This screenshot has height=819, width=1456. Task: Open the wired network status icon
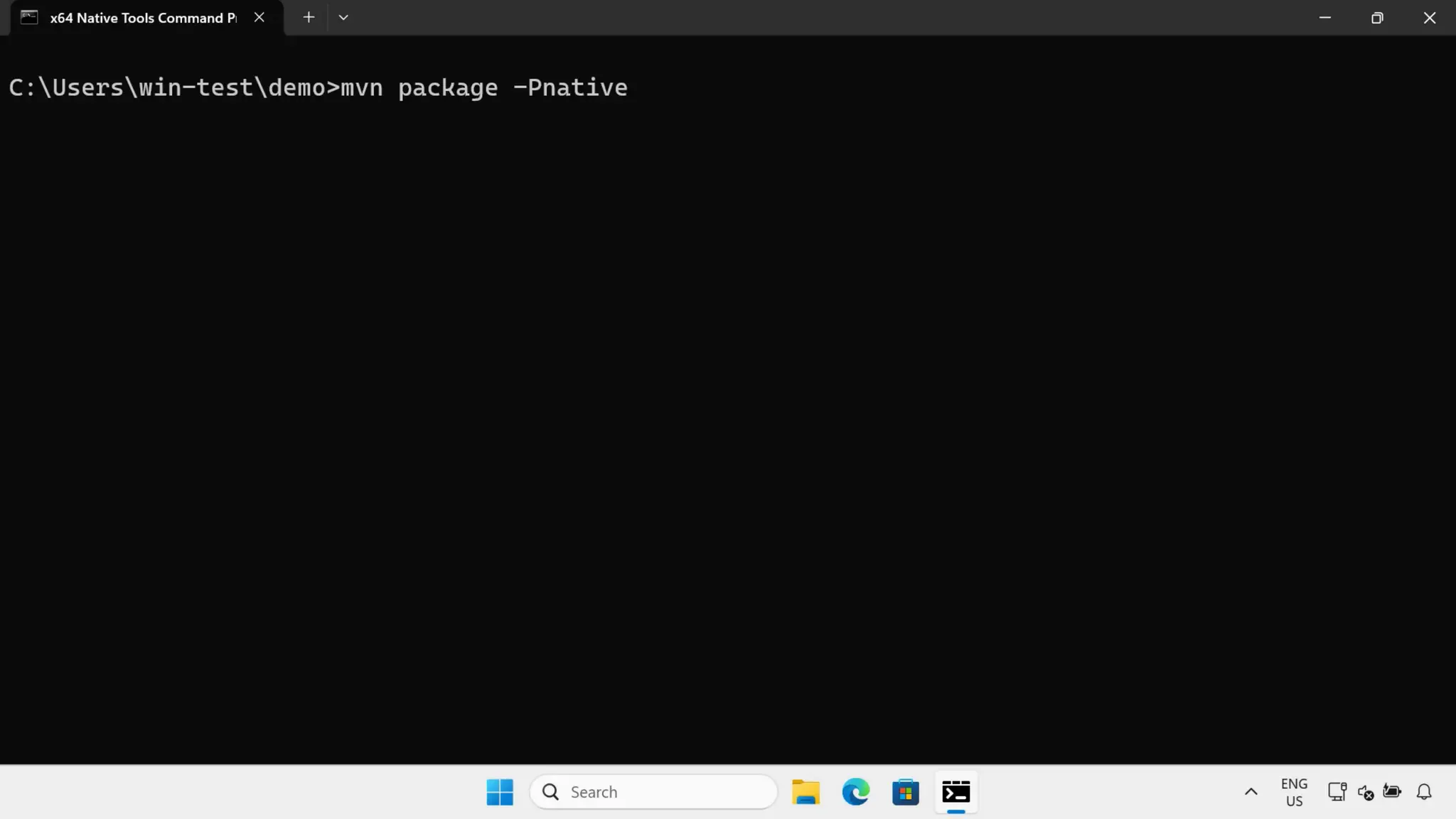pos(1337,792)
